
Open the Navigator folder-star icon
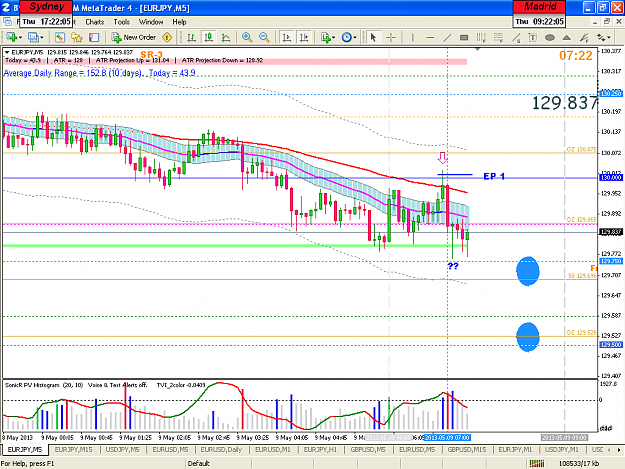click(77, 37)
